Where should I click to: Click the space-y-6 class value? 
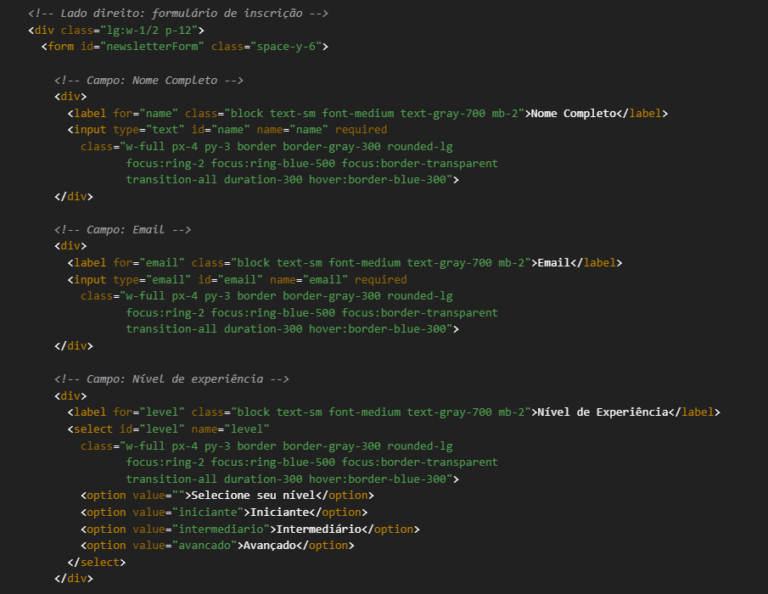(x=286, y=47)
